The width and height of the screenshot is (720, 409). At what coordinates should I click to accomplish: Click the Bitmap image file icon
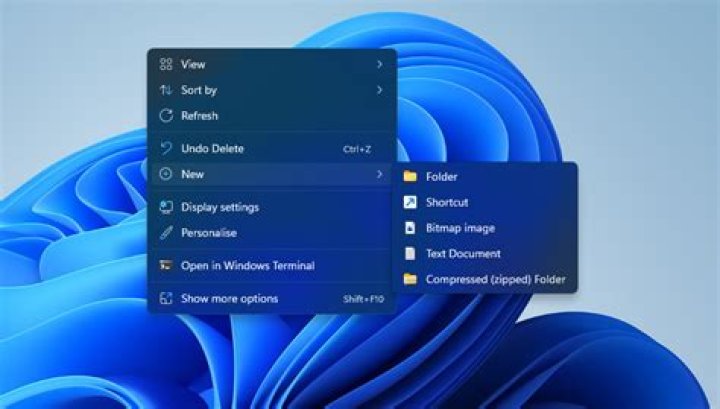[410, 228]
